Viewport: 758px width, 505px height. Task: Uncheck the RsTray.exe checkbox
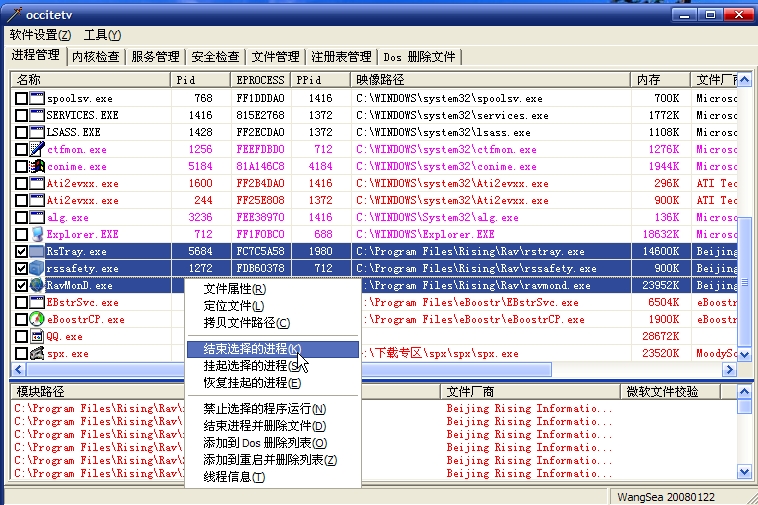21,251
